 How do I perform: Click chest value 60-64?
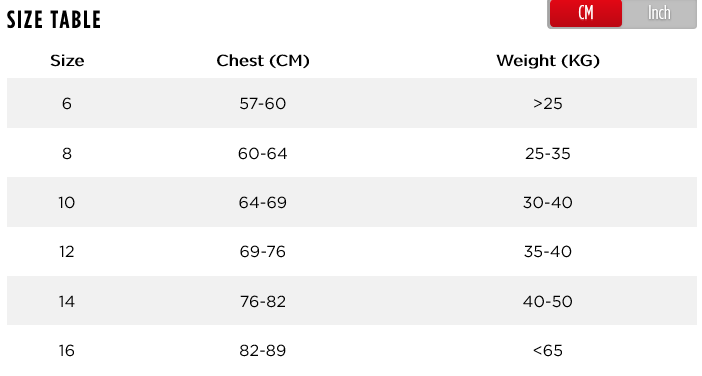263,154
